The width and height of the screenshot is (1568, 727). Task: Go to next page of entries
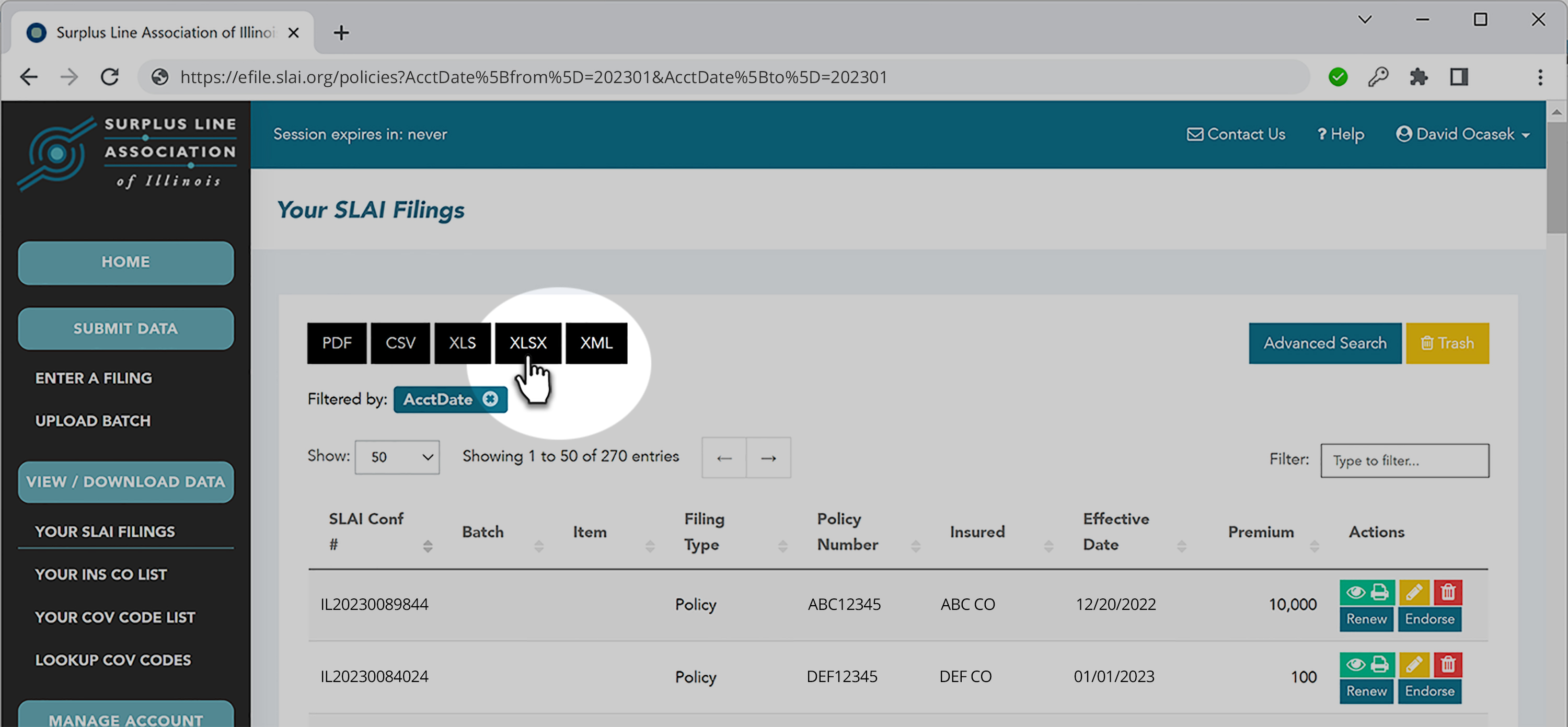tap(768, 458)
